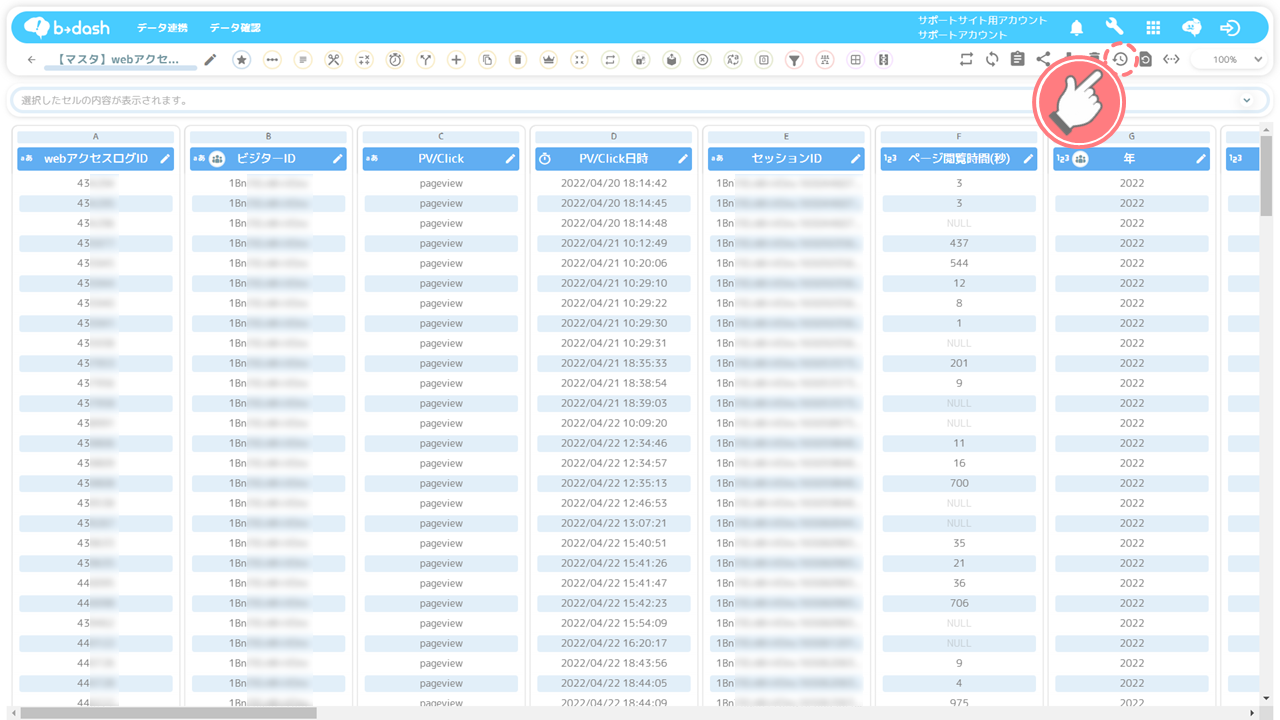Click the column split toolbar icon
Viewport: 1280px width, 720px height.
884,60
